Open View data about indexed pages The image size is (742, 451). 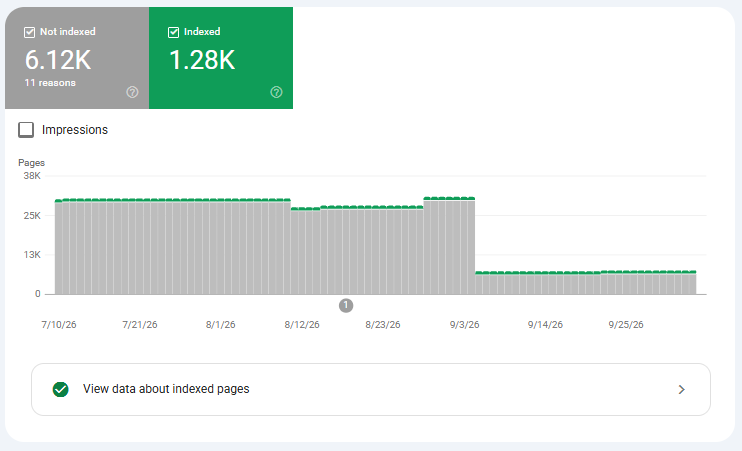pyautogui.click(x=371, y=389)
